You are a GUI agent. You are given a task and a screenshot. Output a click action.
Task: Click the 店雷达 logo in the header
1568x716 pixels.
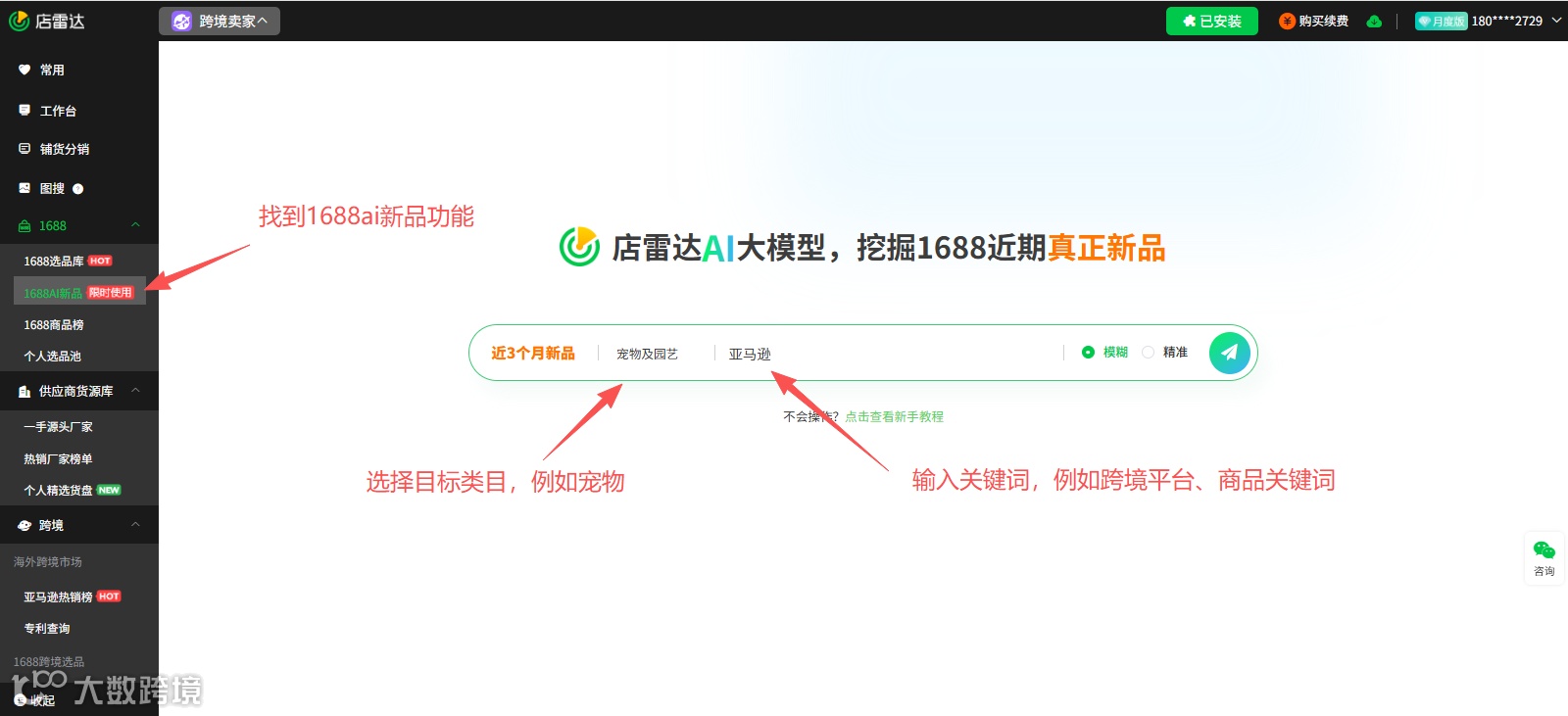point(47,21)
